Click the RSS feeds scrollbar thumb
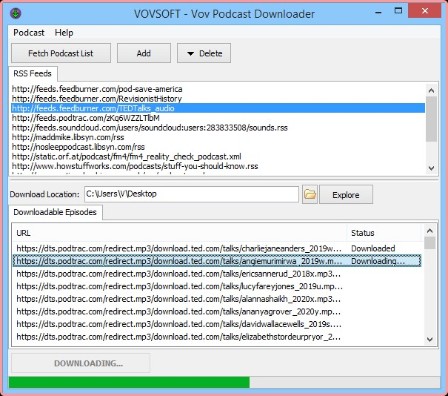The image size is (448, 396). pyautogui.click(x=431, y=119)
